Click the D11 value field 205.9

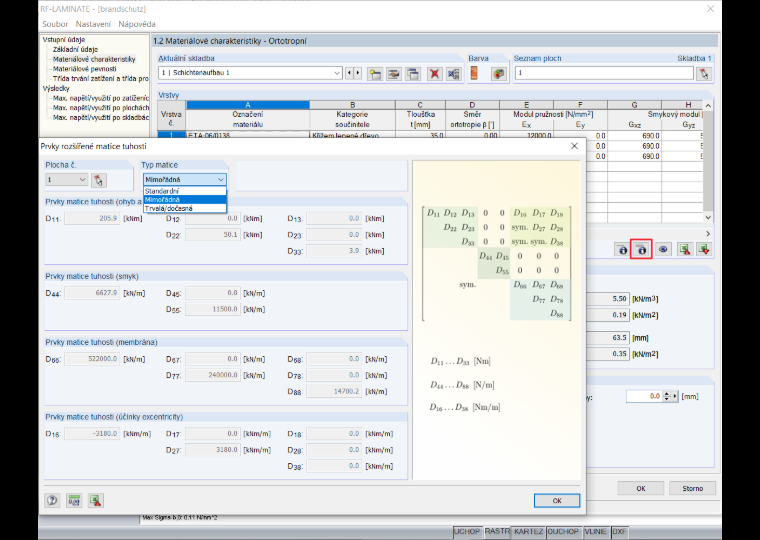tap(92, 219)
